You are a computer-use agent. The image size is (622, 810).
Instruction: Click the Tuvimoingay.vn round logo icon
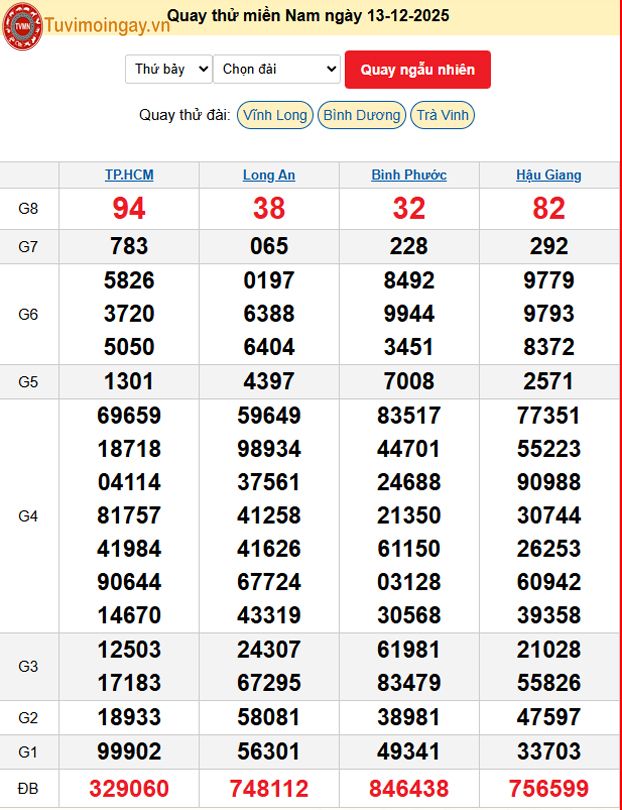22,26
